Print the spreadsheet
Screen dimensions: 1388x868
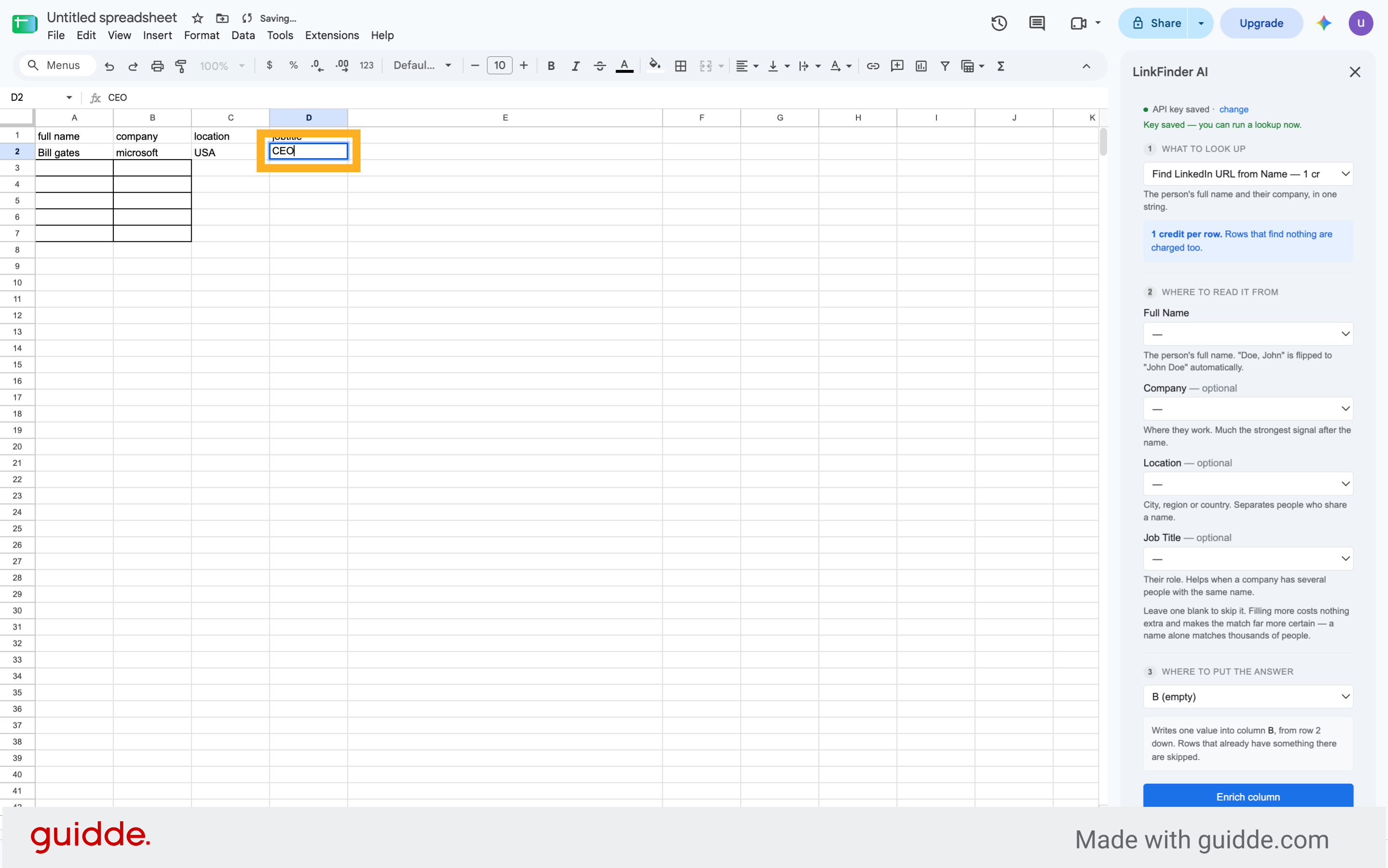point(157,66)
